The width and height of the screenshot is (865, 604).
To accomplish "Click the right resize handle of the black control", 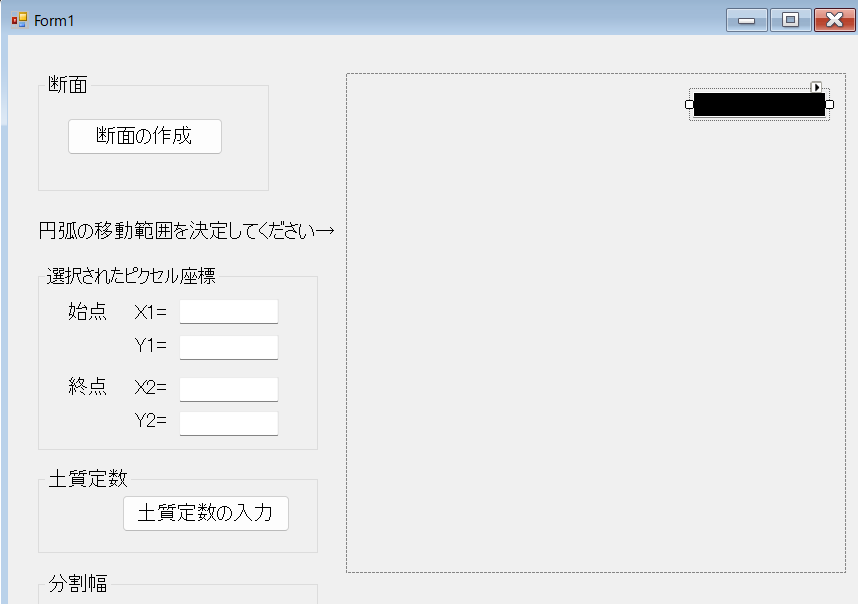I will pyautogui.click(x=829, y=105).
